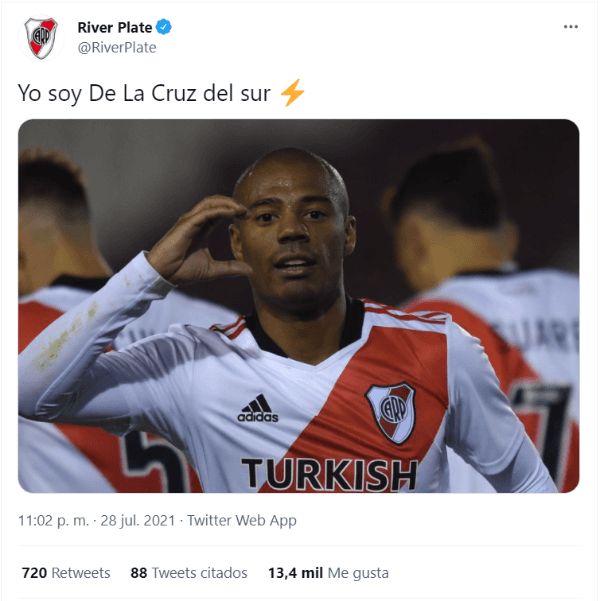The image size is (600, 601).
Task: Open the River Plate display name link
Action: (115, 28)
